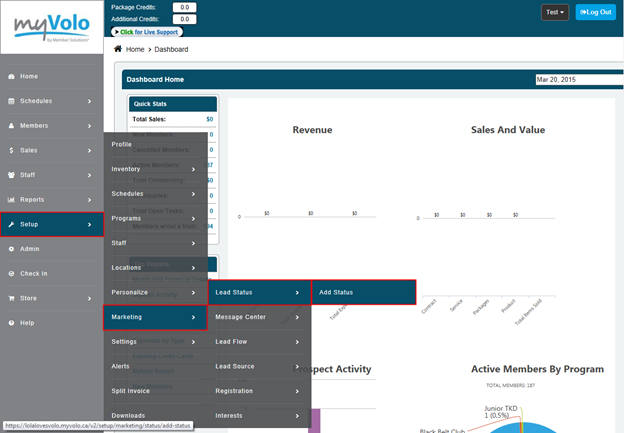Expand the Message Center submenu
624x433 pixels.
[x=259, y=317]
